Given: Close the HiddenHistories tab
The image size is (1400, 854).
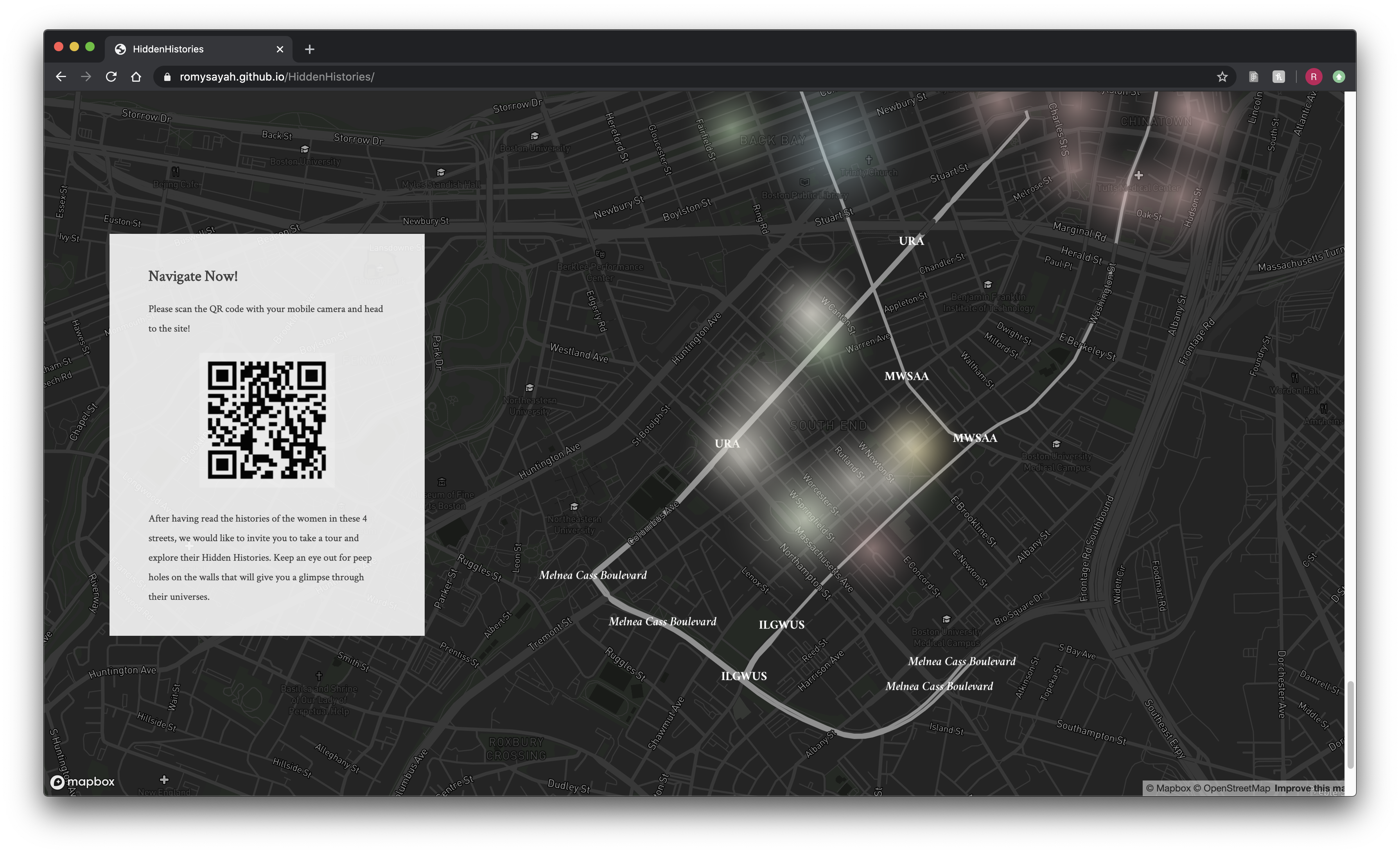Looking at the screenshot, I should pyautogui.click(x=280, y=49).
